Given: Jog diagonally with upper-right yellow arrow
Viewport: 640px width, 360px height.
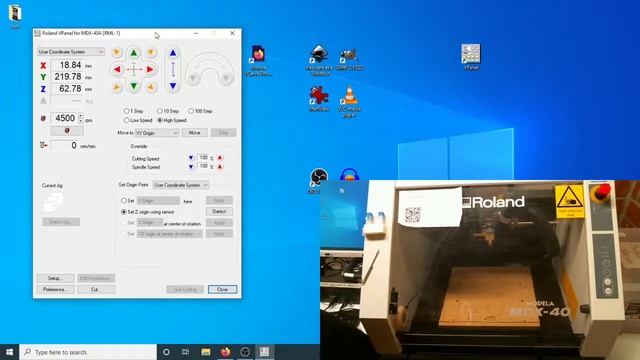Looking at the screenshot, I should pos(151,52).
